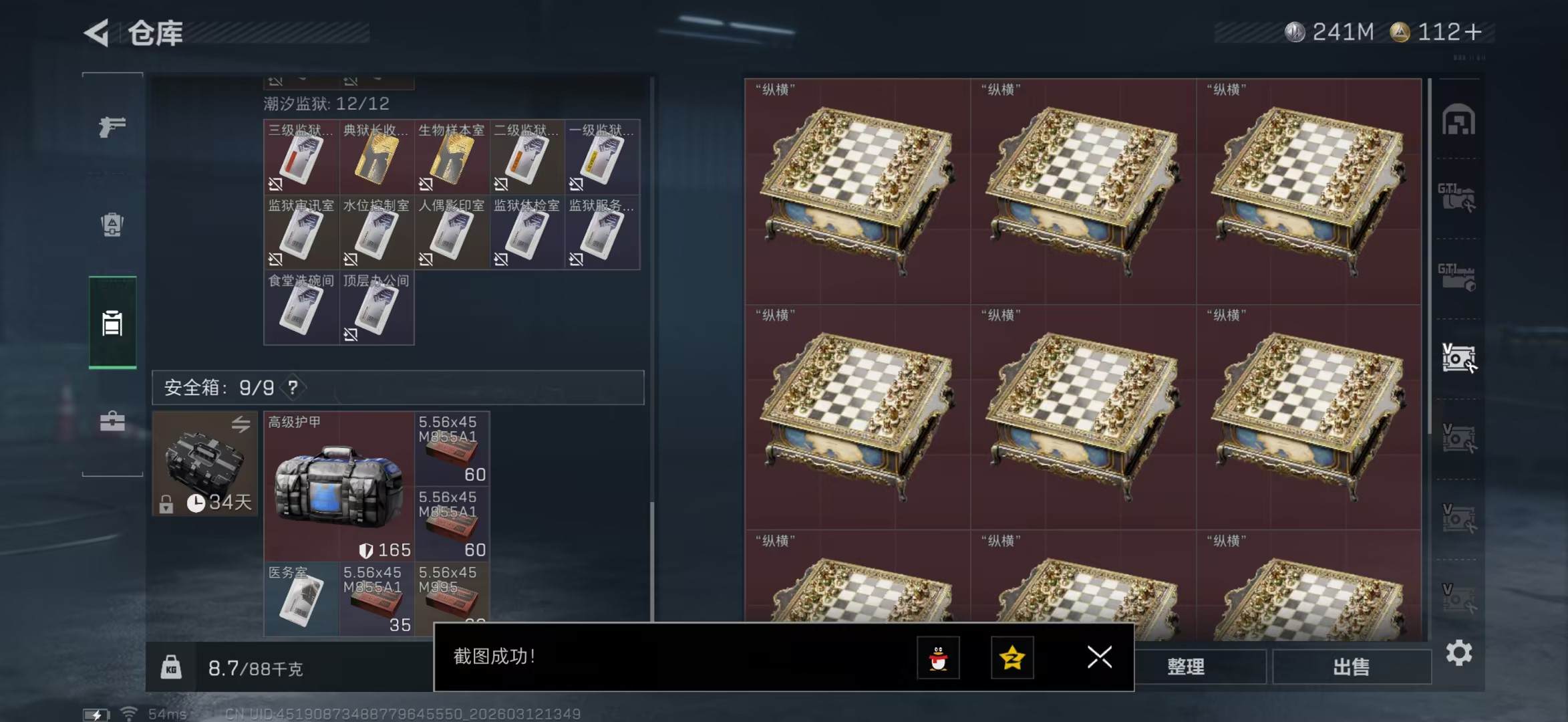Select the briefcase sidebar tab
This screenshot has width=1568, height=722.
(112, 421)
